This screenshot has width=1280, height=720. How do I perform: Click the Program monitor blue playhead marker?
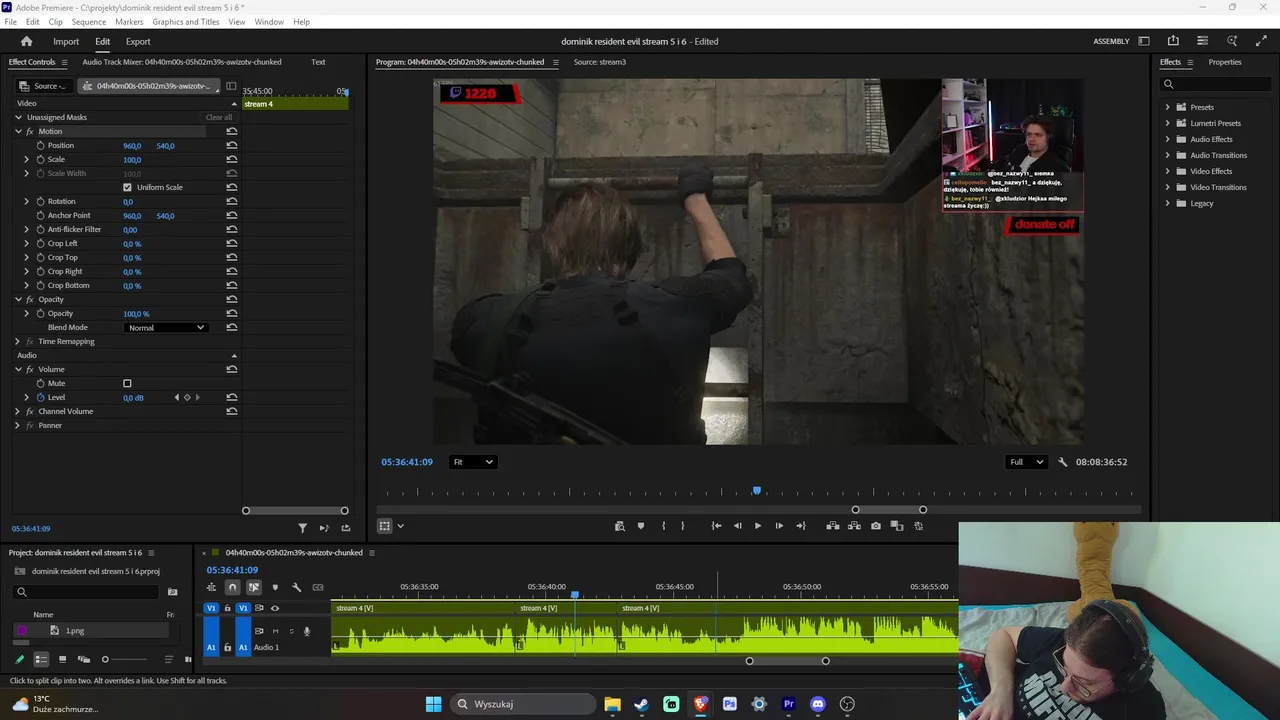point(757,491)
